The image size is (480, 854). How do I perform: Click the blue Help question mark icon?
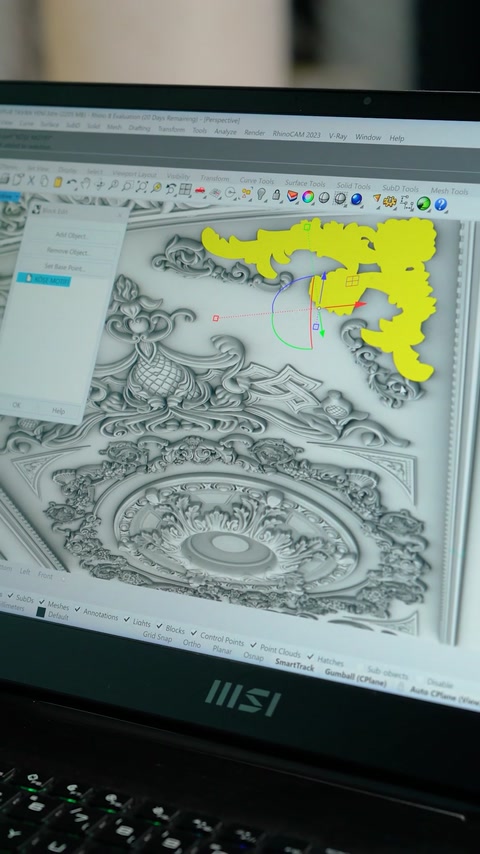(x=441, y=205)
